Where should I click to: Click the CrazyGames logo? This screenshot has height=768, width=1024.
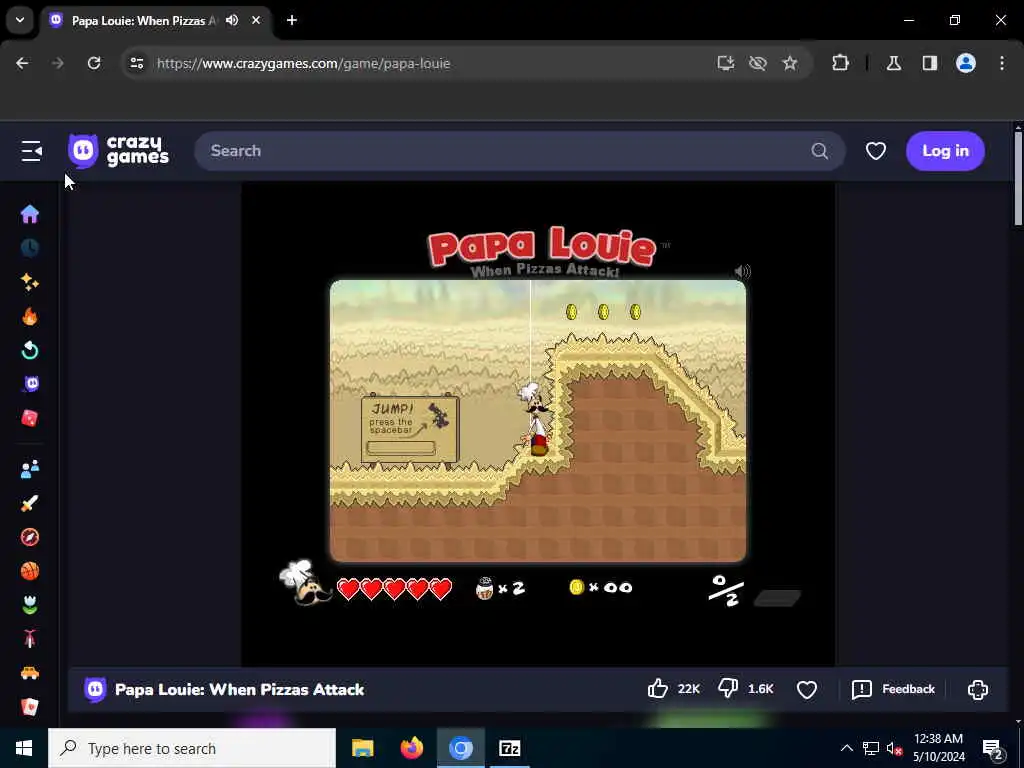click(x=118, y=151)
